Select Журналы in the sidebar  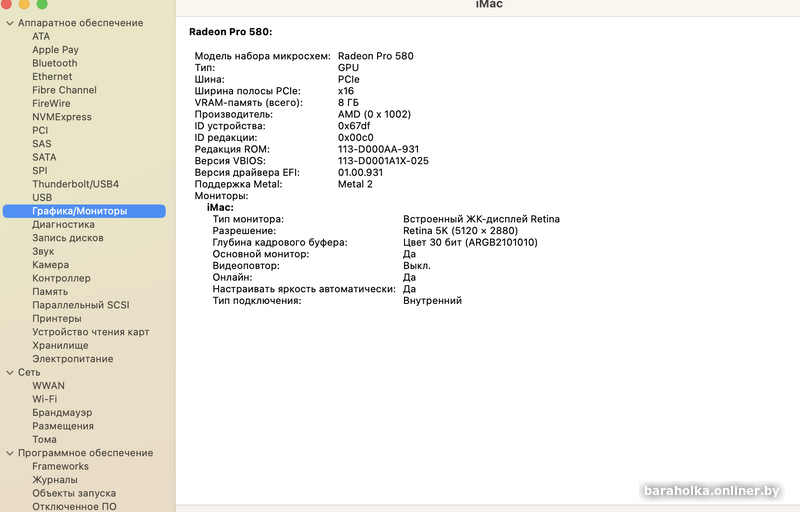click(x=55, y=479)
